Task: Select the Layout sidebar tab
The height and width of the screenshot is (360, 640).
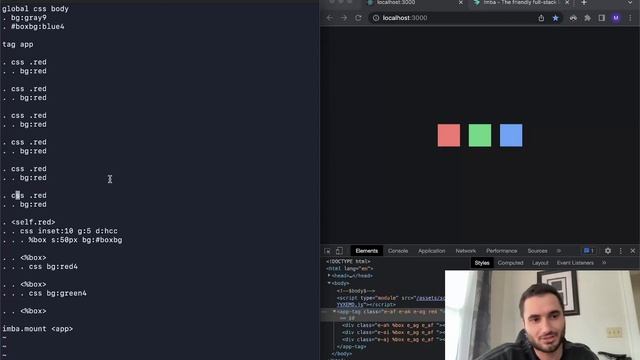Action: tap(540, 263)
